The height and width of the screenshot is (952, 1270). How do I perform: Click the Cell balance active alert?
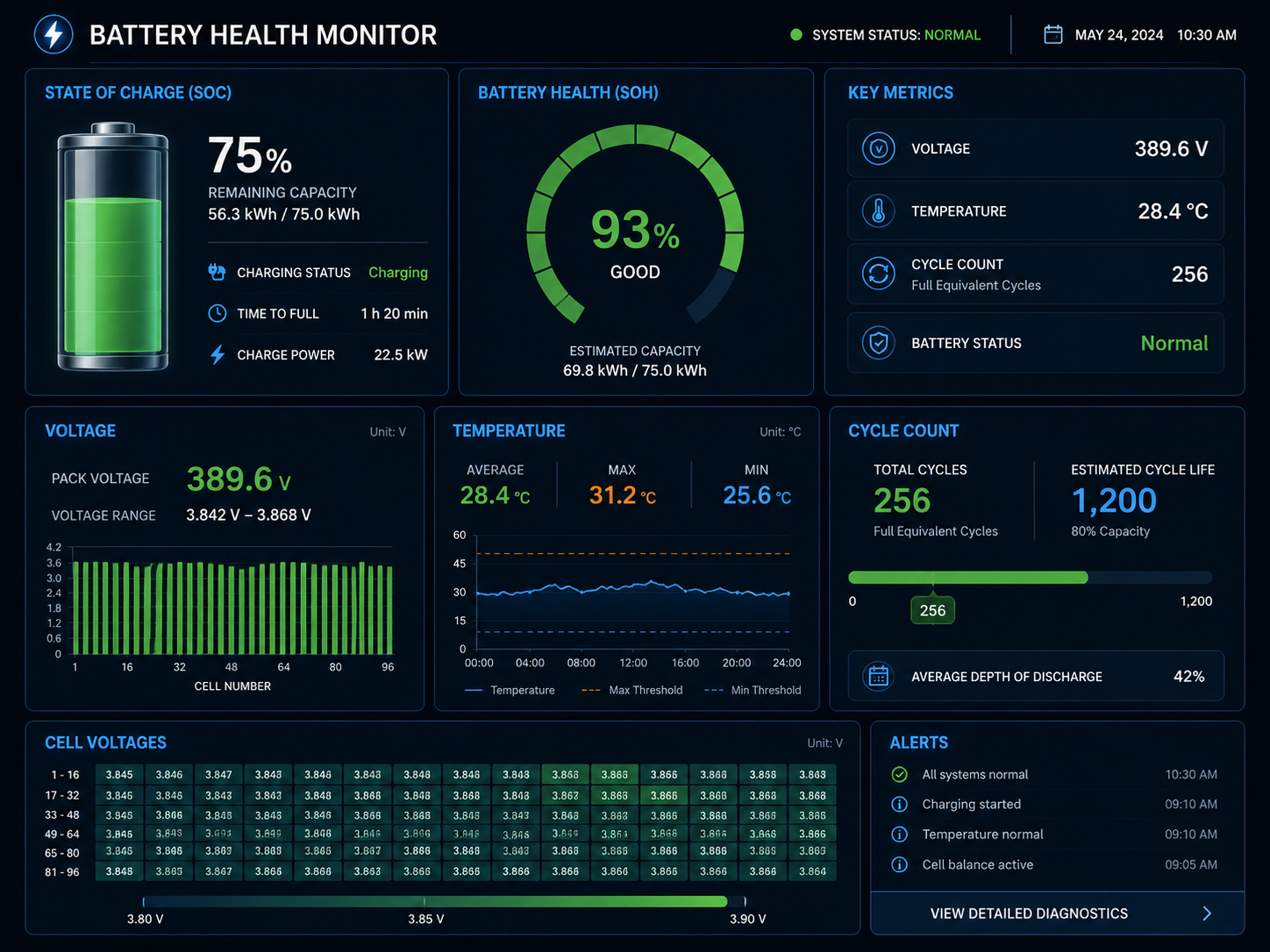[x=1053, y=864]
